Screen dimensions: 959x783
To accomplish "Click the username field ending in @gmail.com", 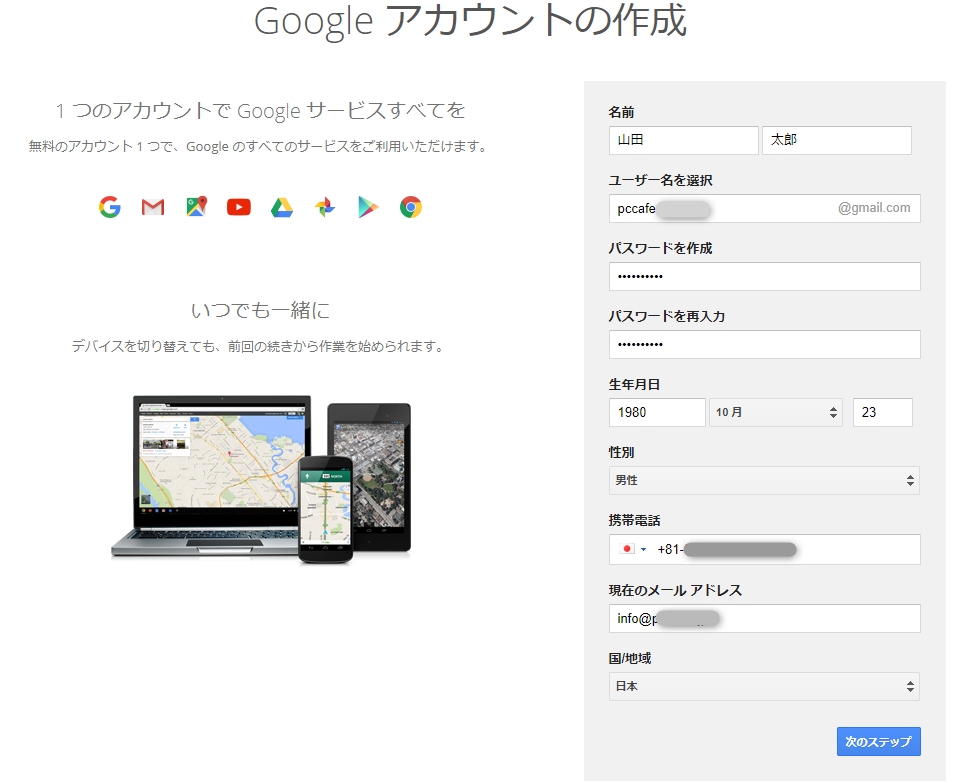I will (x=765, y=209).
